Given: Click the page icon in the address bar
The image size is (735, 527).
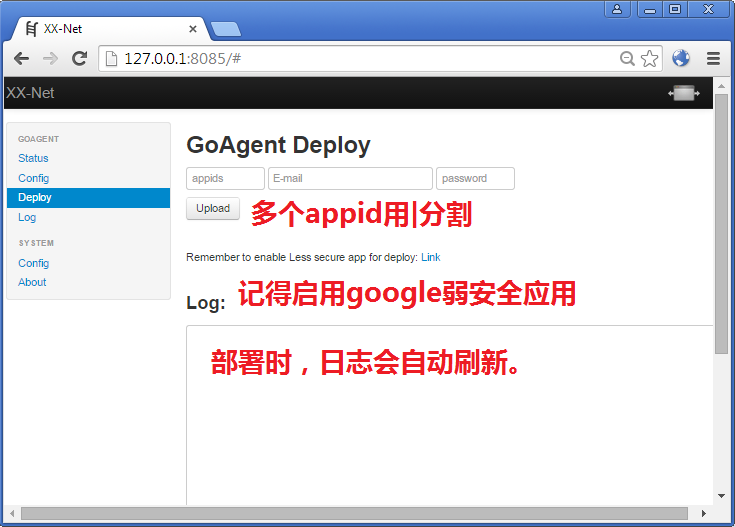Looking at the screenshot, I should (x=111, y=59).
